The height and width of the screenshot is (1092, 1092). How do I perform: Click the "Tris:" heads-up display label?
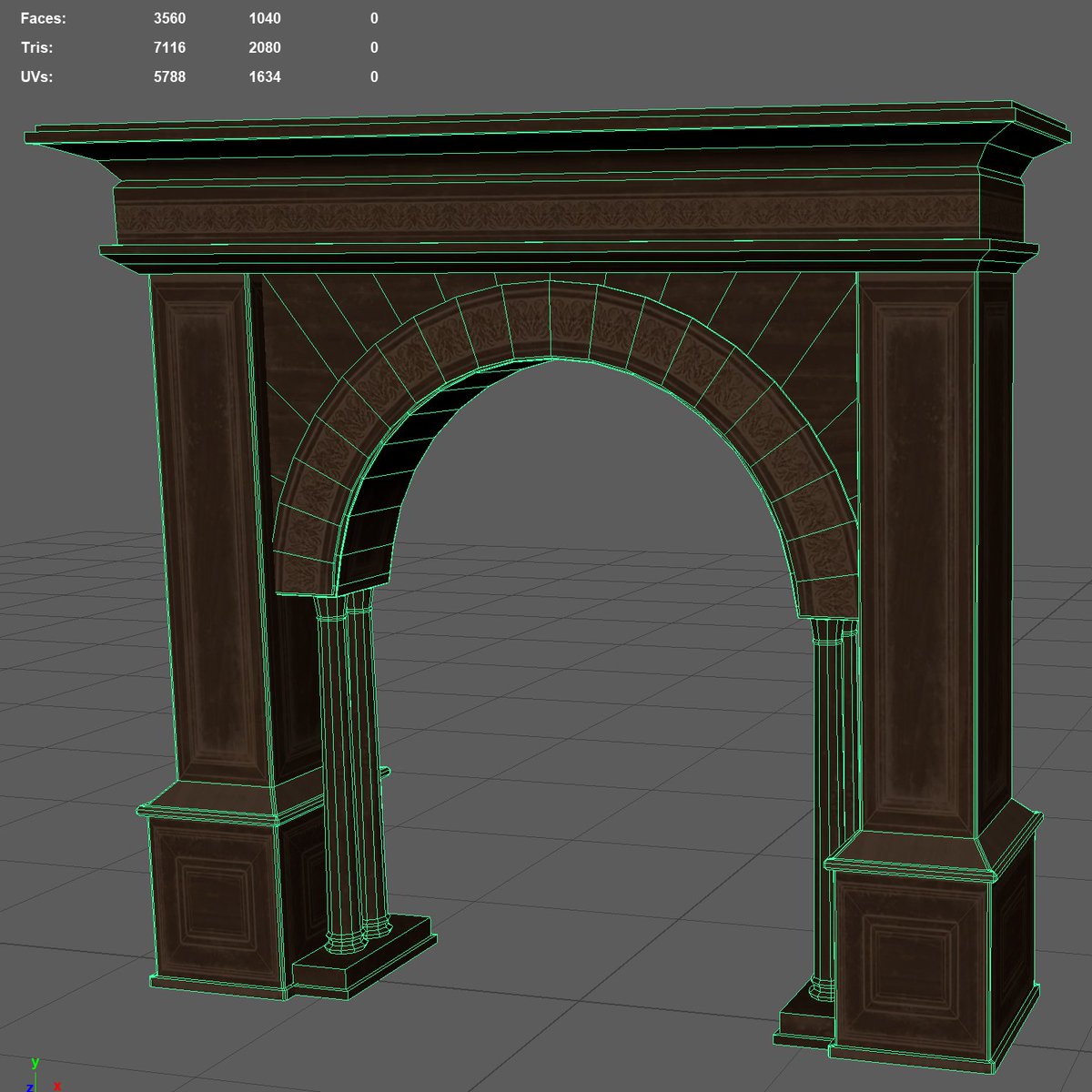coord(36,47)
